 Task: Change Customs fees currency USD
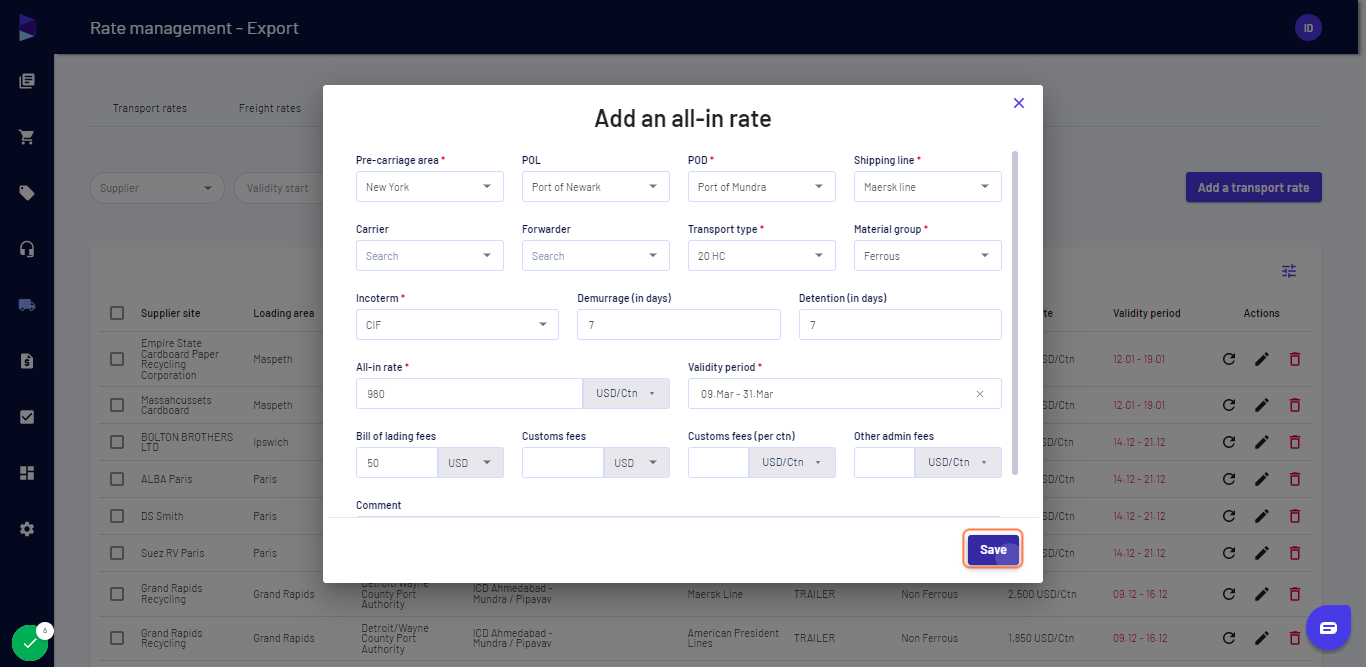637,463
